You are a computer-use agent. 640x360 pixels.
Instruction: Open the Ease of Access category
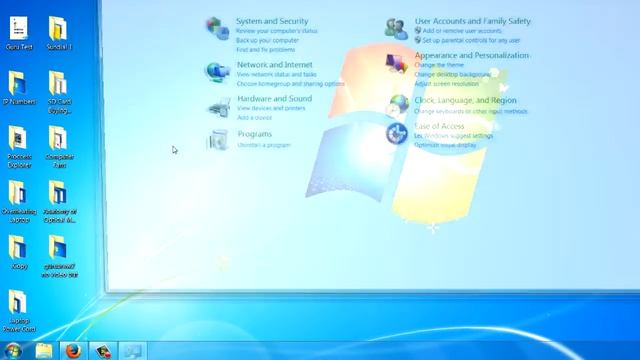click(439, 126)
